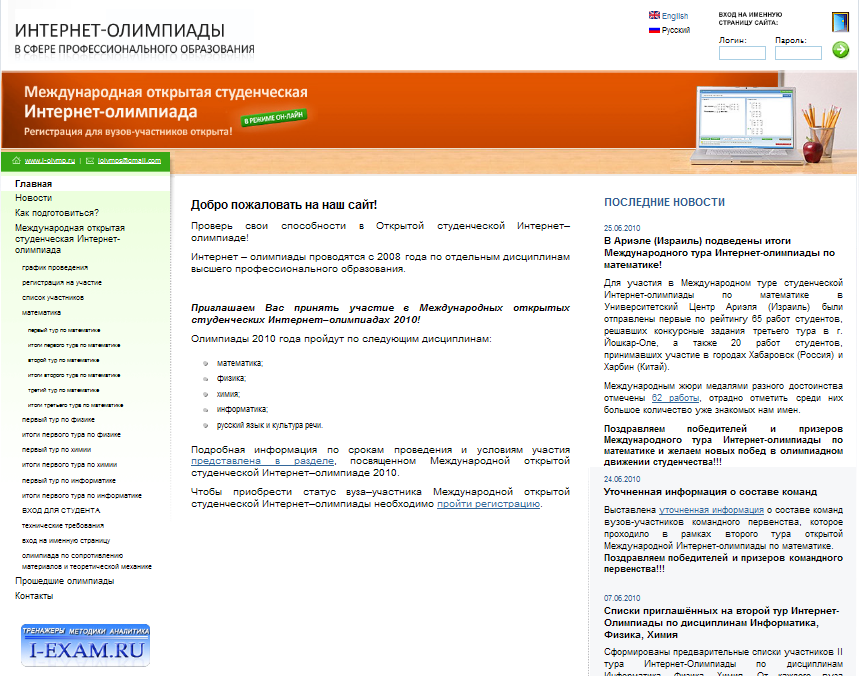The width and height of the screenshot is (859, 676).
Task: Click the UK flag icon for English
Action: tap(654, 16)
